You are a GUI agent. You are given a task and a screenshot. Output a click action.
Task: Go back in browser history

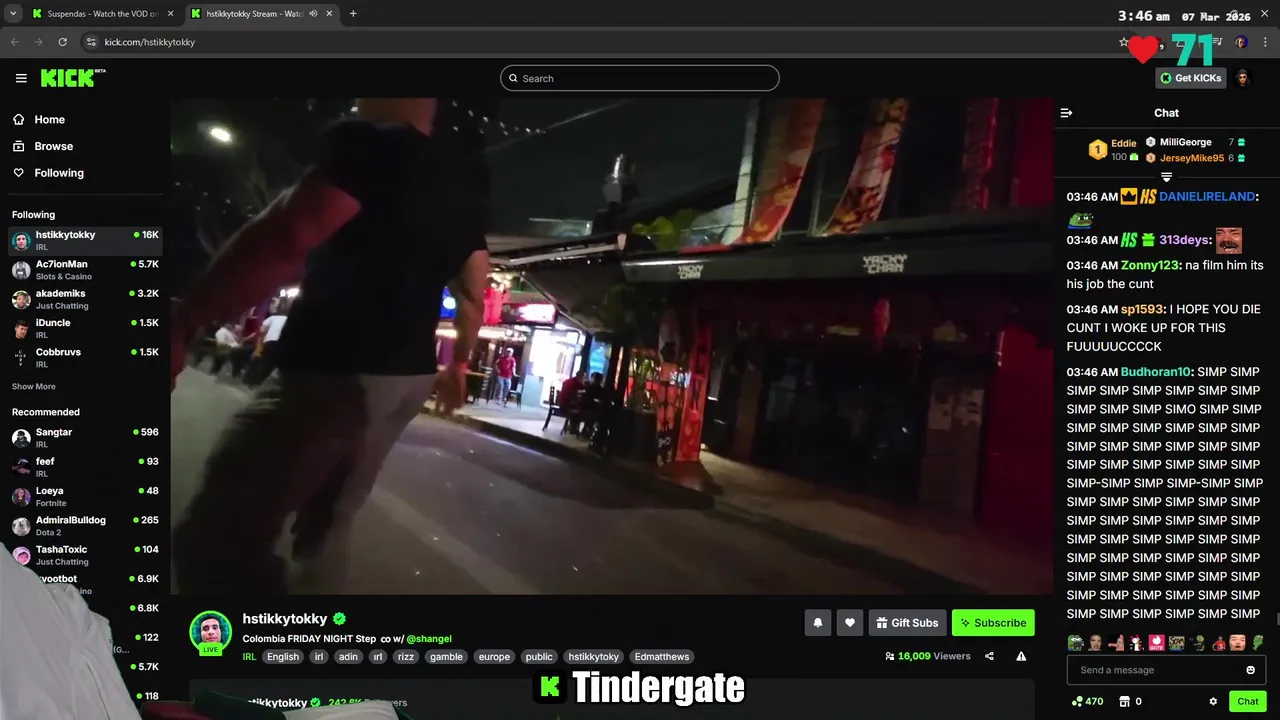tap(15, 42)
